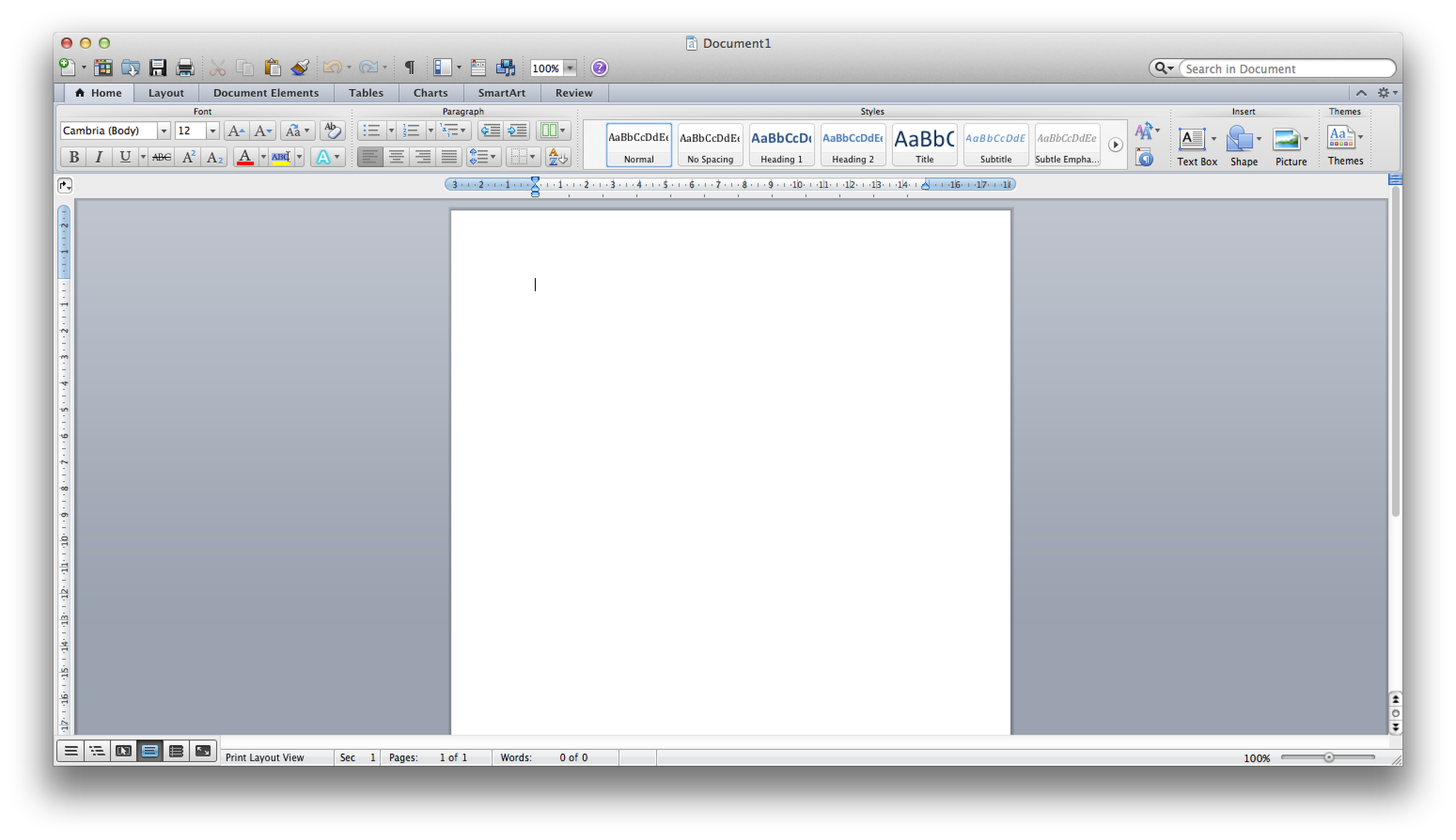Switch to the Layout tab

click(165, 93)
